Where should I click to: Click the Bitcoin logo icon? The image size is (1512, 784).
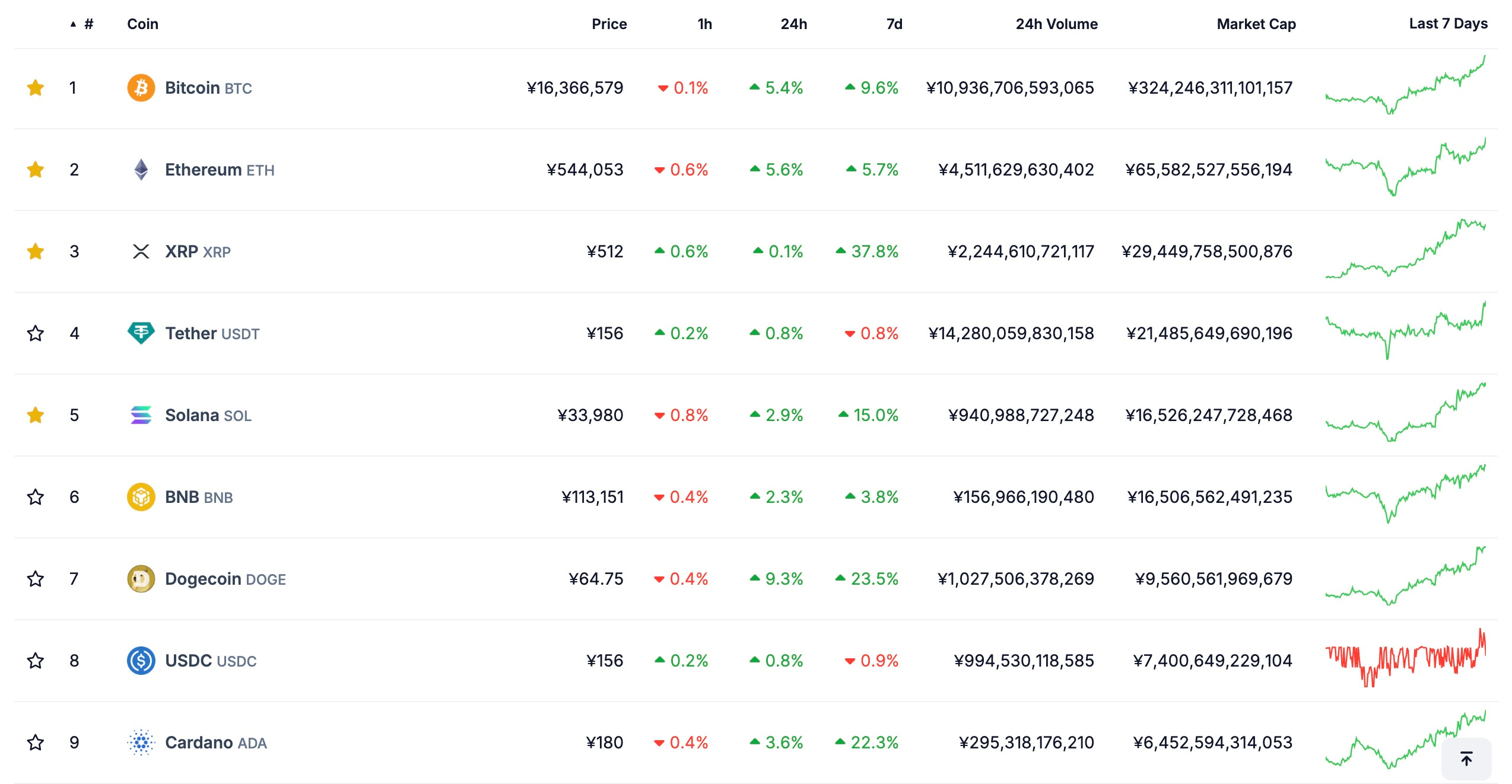coord(141,88)
